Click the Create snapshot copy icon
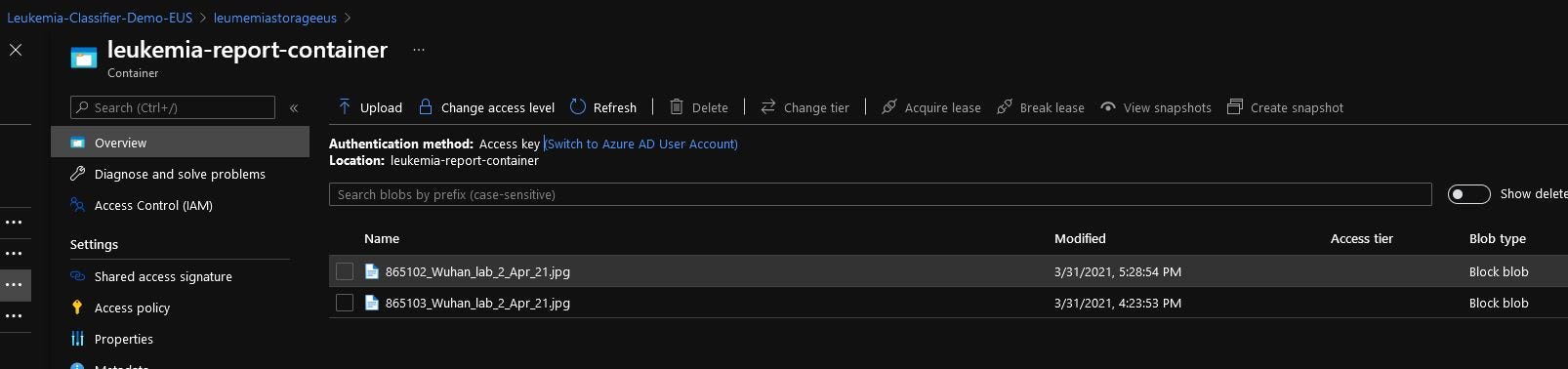 [x=1235, y=106]
